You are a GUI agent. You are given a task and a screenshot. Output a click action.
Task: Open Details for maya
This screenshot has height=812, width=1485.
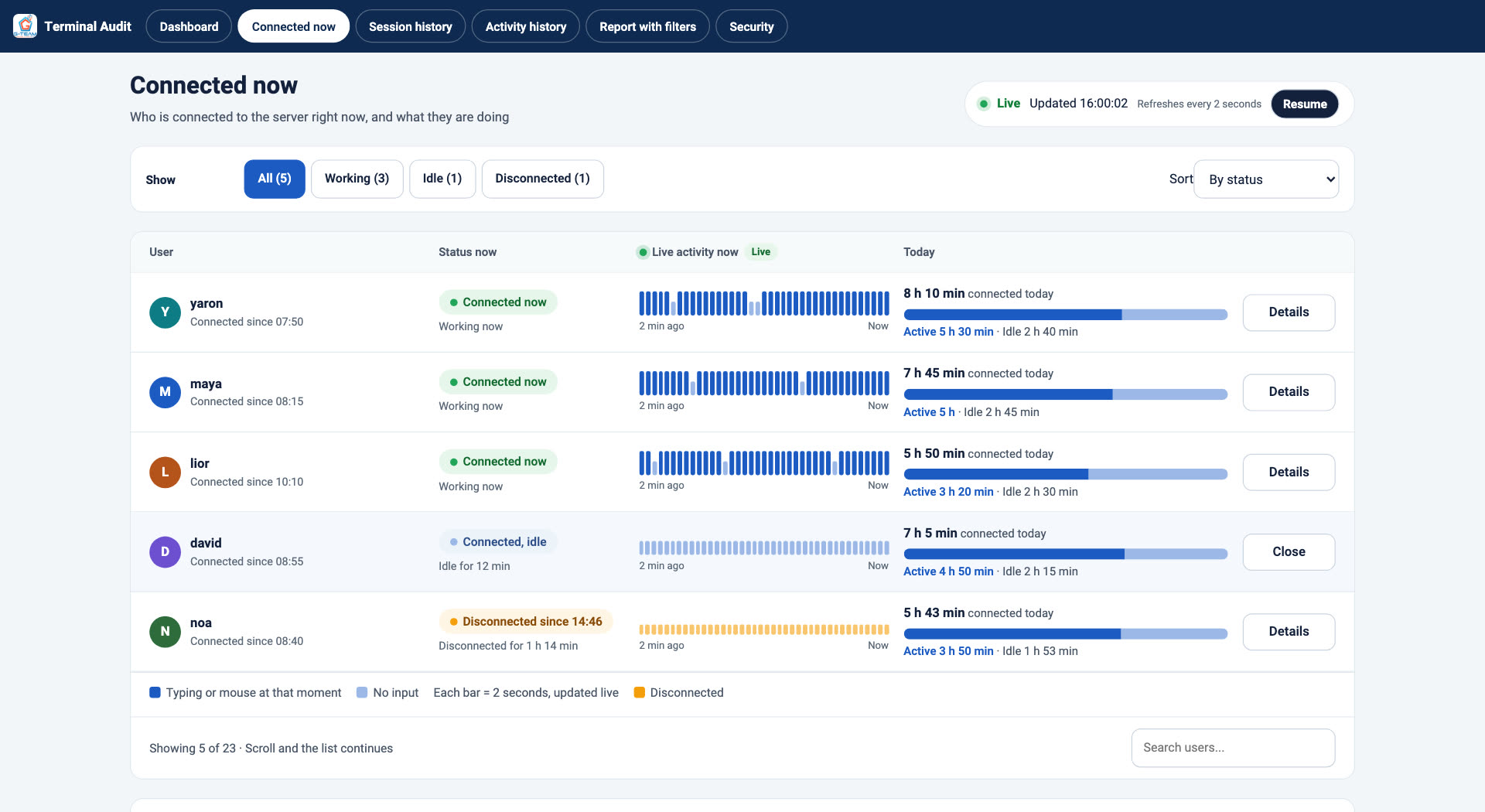coord(1289,392)
